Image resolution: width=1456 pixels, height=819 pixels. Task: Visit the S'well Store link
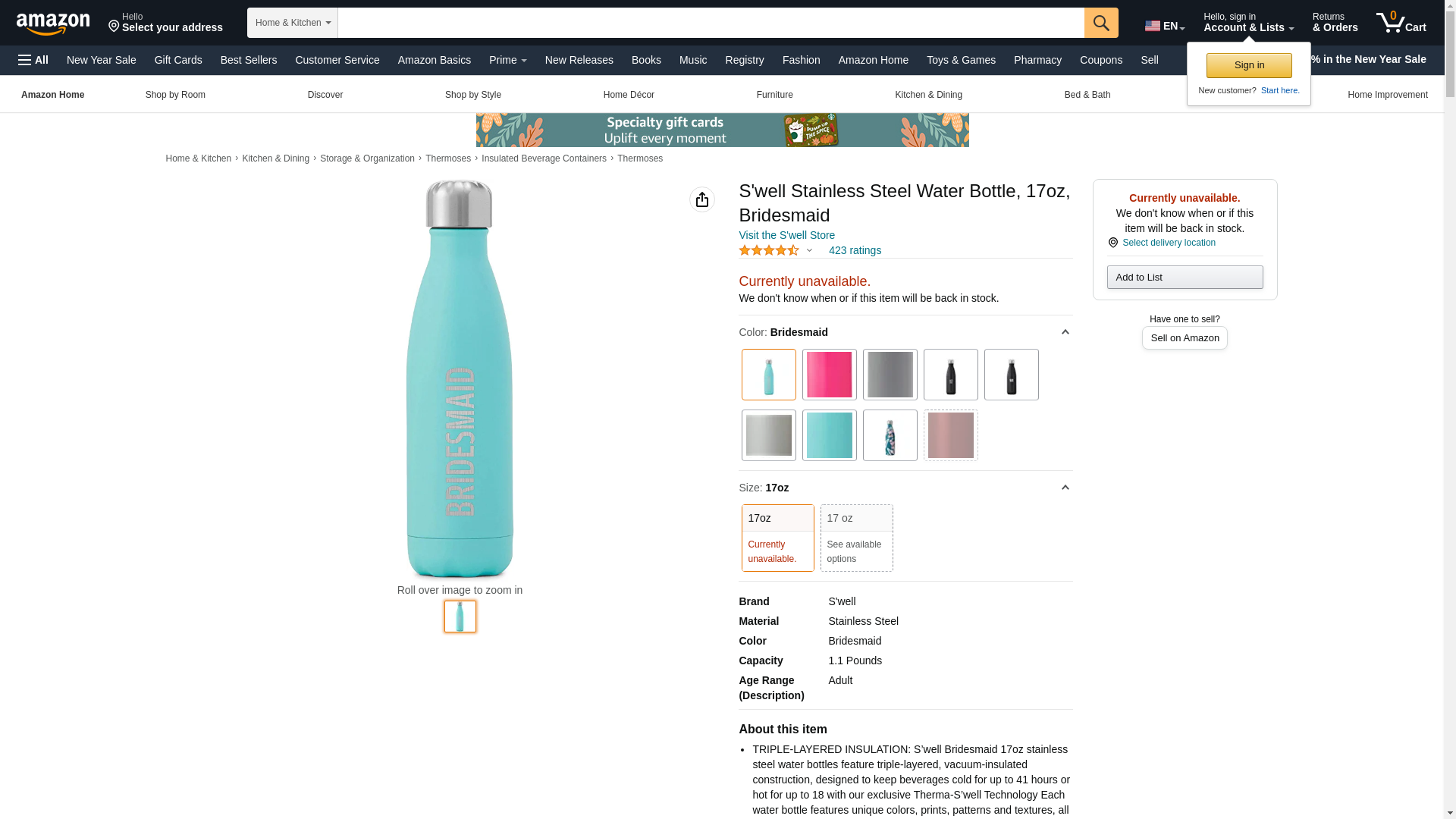pyautogui.click(x=786, y=235)
